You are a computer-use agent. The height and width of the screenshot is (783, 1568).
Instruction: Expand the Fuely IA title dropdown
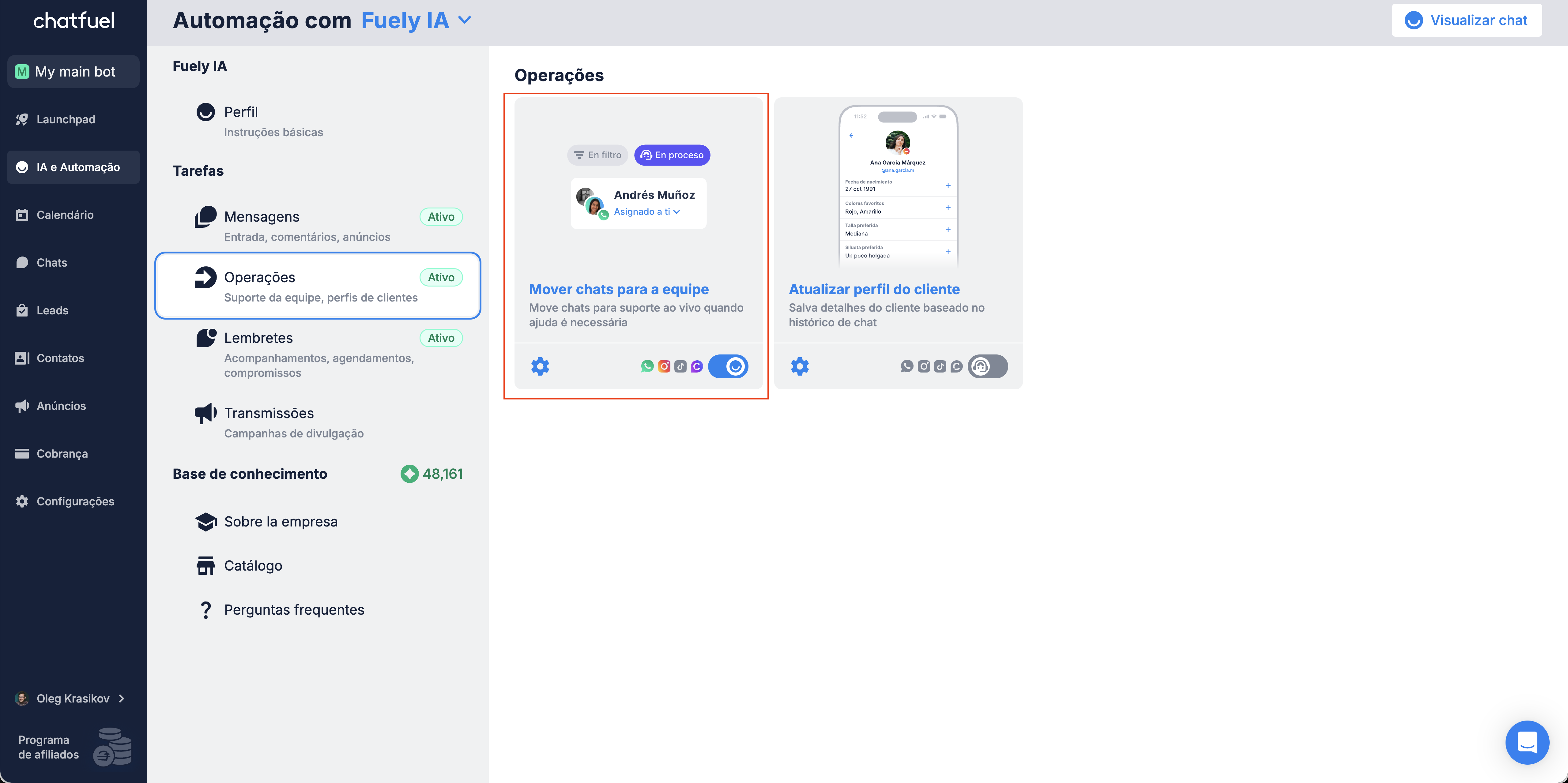coord(465,20)
